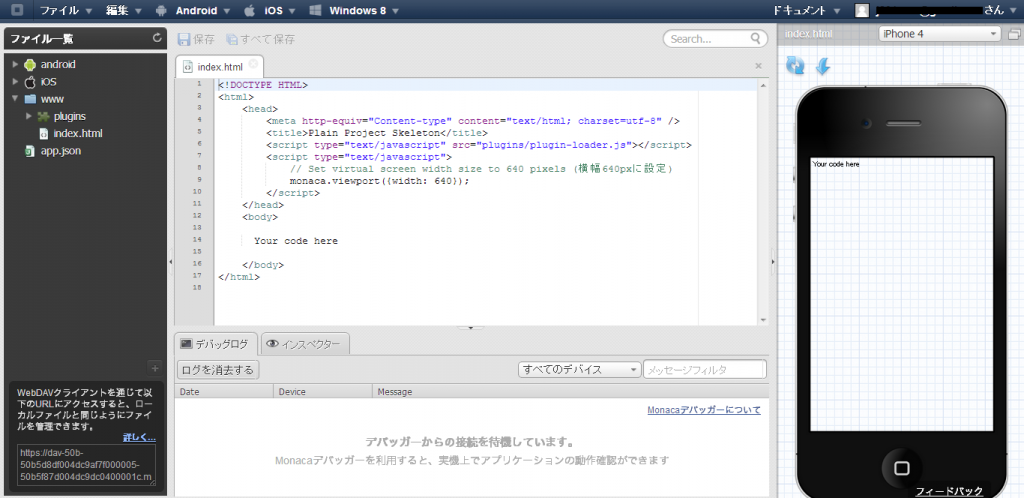Screen dimensions: 1024x498
Task: Click the user avatar icon
Action: (862, 10)
